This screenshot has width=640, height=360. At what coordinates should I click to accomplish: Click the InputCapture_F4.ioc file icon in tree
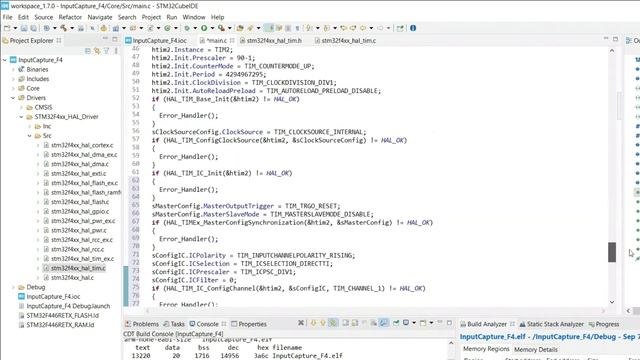[x=21, y=297]
